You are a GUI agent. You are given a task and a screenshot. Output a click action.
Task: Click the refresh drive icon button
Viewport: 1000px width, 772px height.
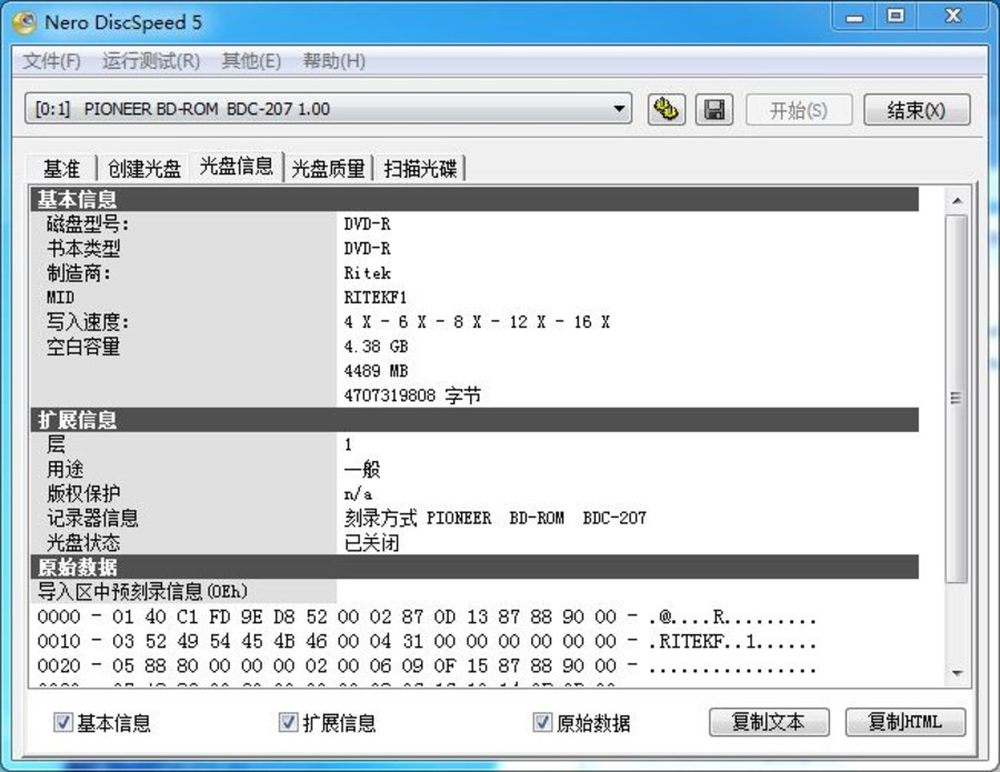click(x=666, y=110)
